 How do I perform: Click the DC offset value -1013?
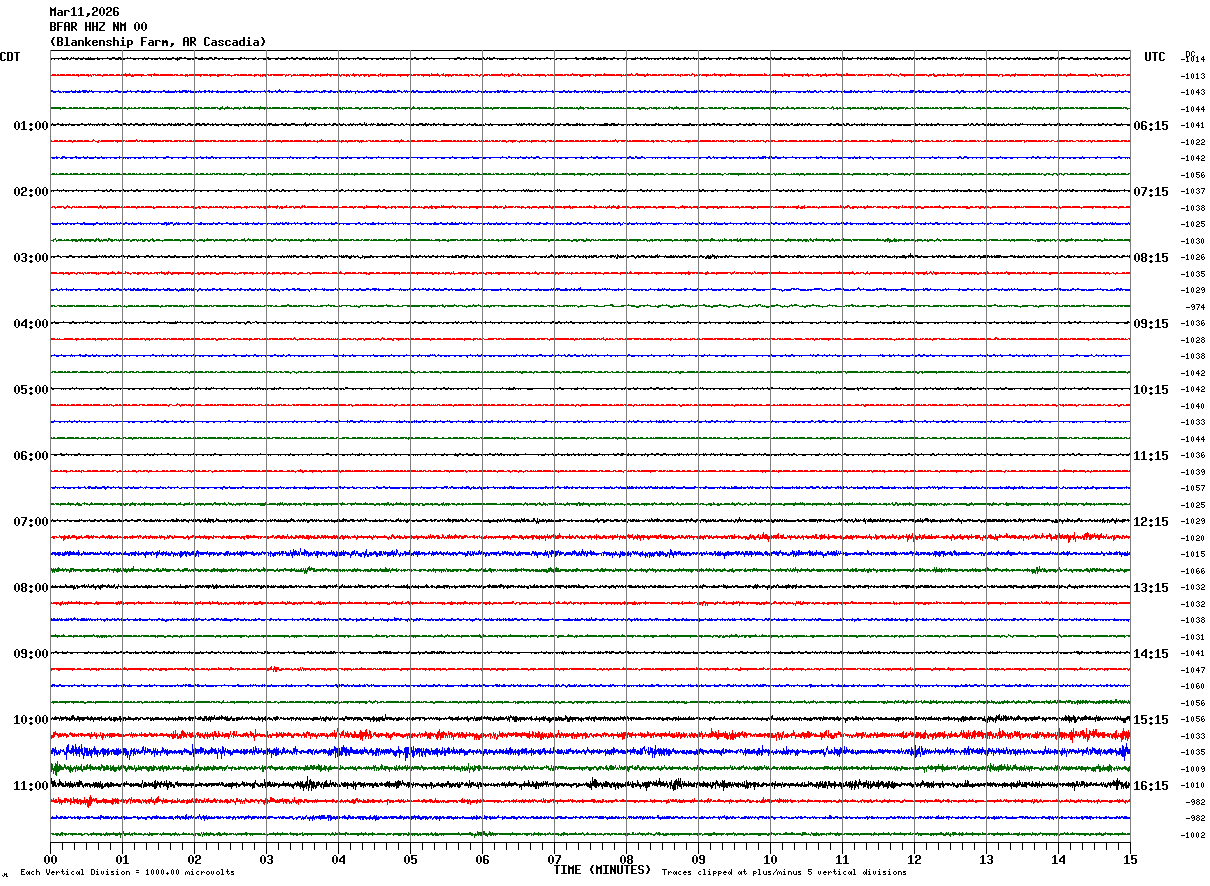point(1193,76)
